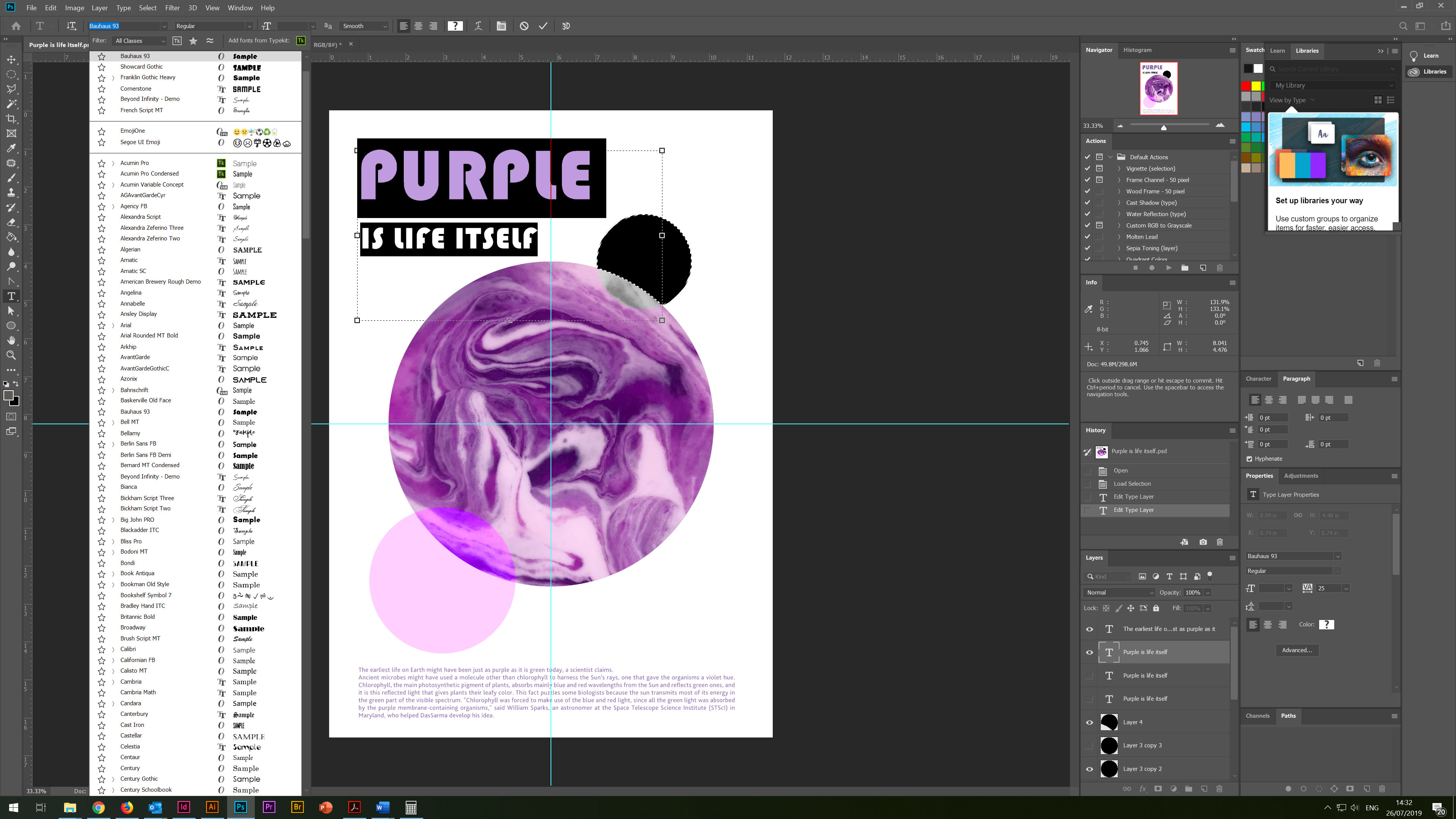1456x819 pixels.
Task: Commit the current text edits checkmark
Action: tap(543, 26)
